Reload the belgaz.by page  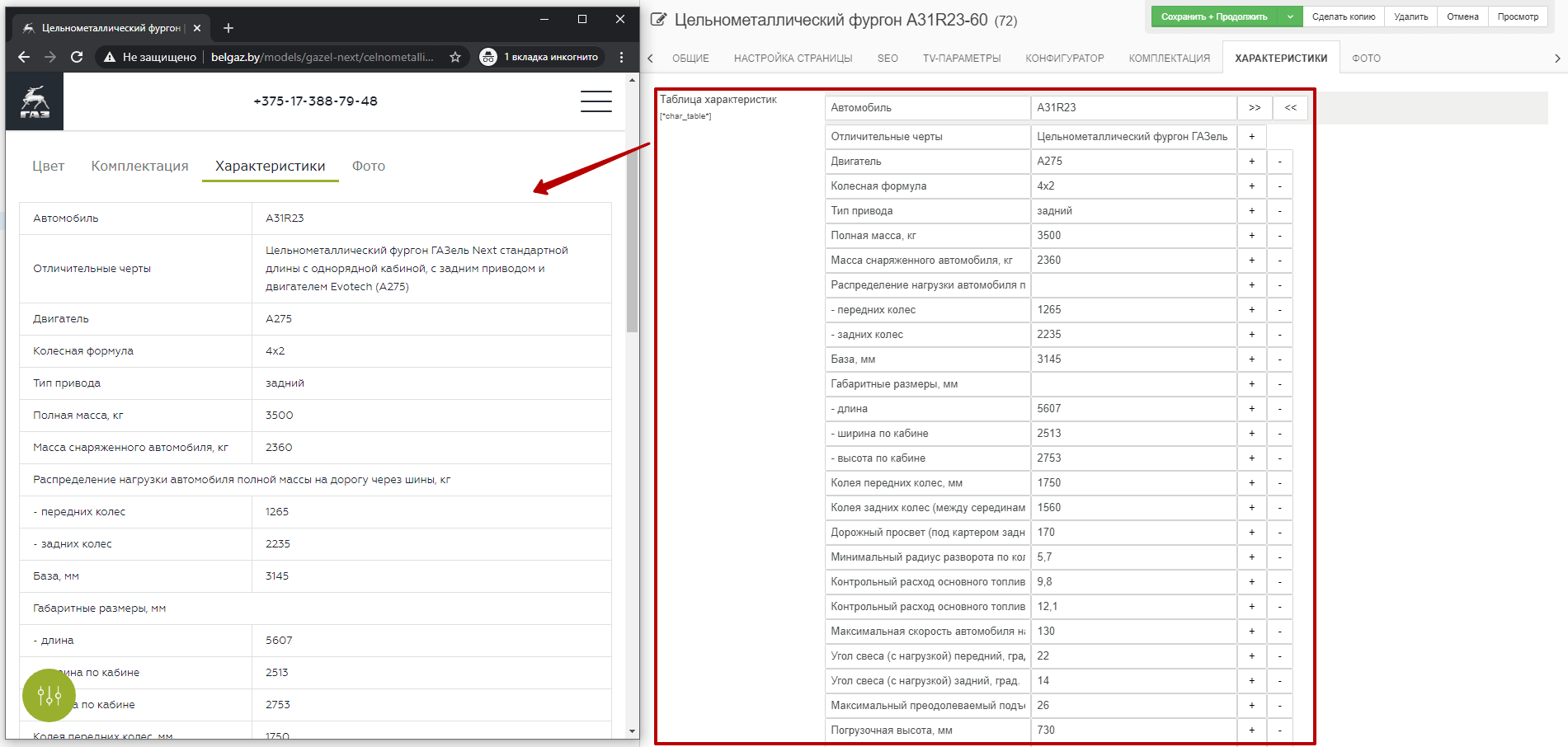77,57
